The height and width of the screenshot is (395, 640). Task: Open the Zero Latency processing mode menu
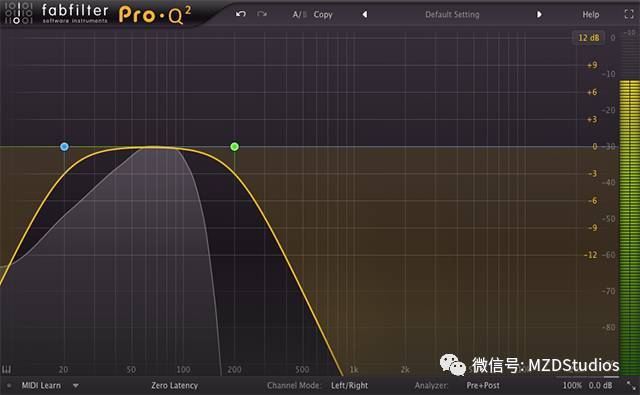point(174,385)
